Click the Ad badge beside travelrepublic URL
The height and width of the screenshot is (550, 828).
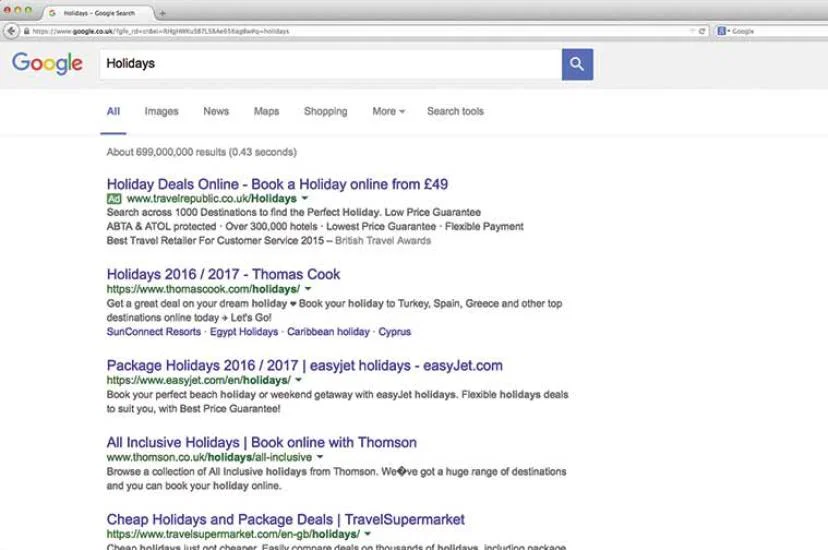(114, 199)
